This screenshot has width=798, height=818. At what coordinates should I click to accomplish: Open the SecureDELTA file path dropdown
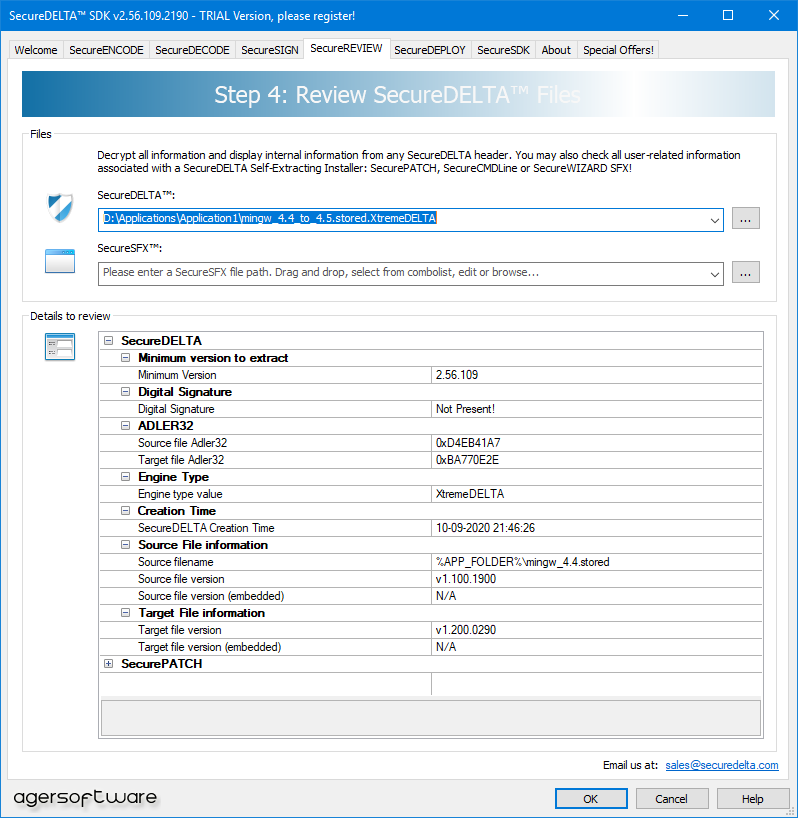(x=715, y=220)
